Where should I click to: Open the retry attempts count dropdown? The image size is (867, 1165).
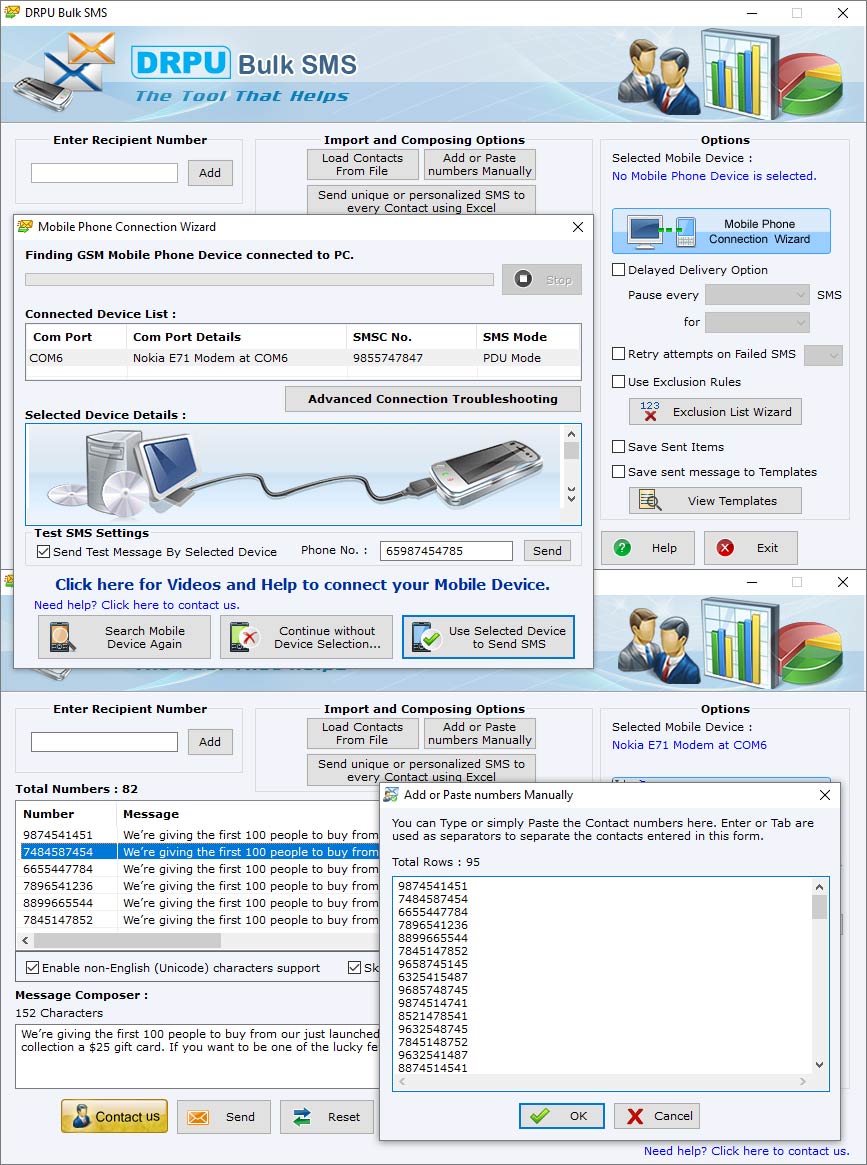point(823,354)
